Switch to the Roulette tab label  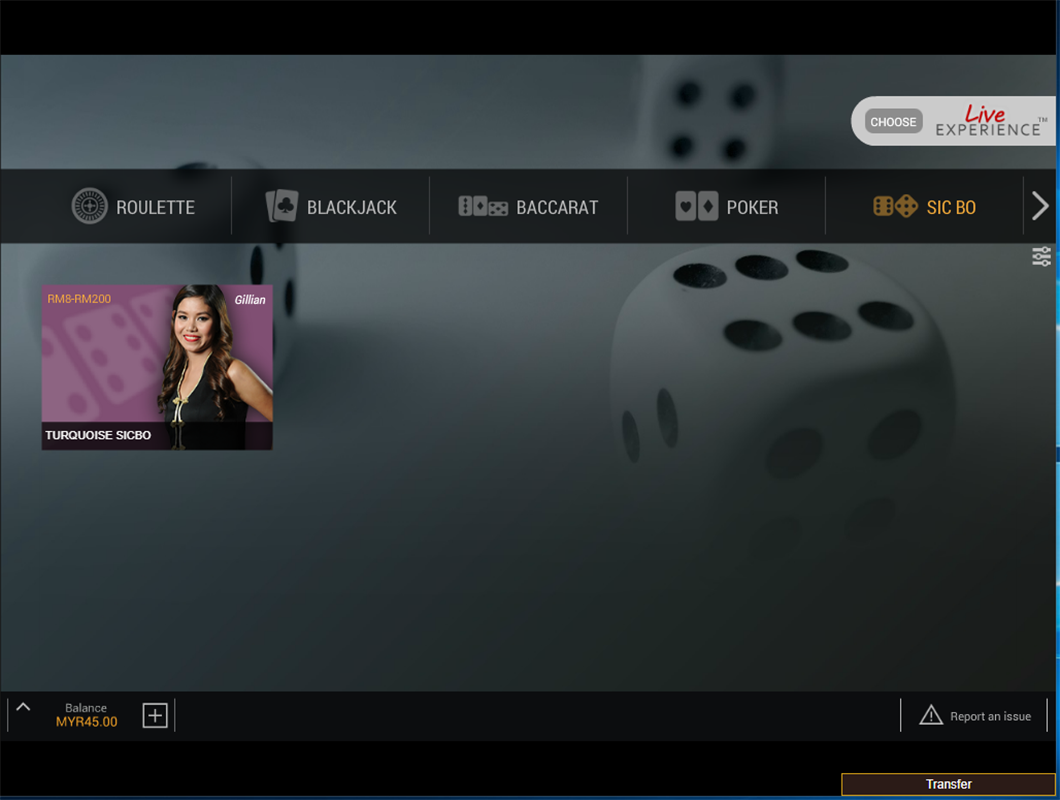coord(155,207)
